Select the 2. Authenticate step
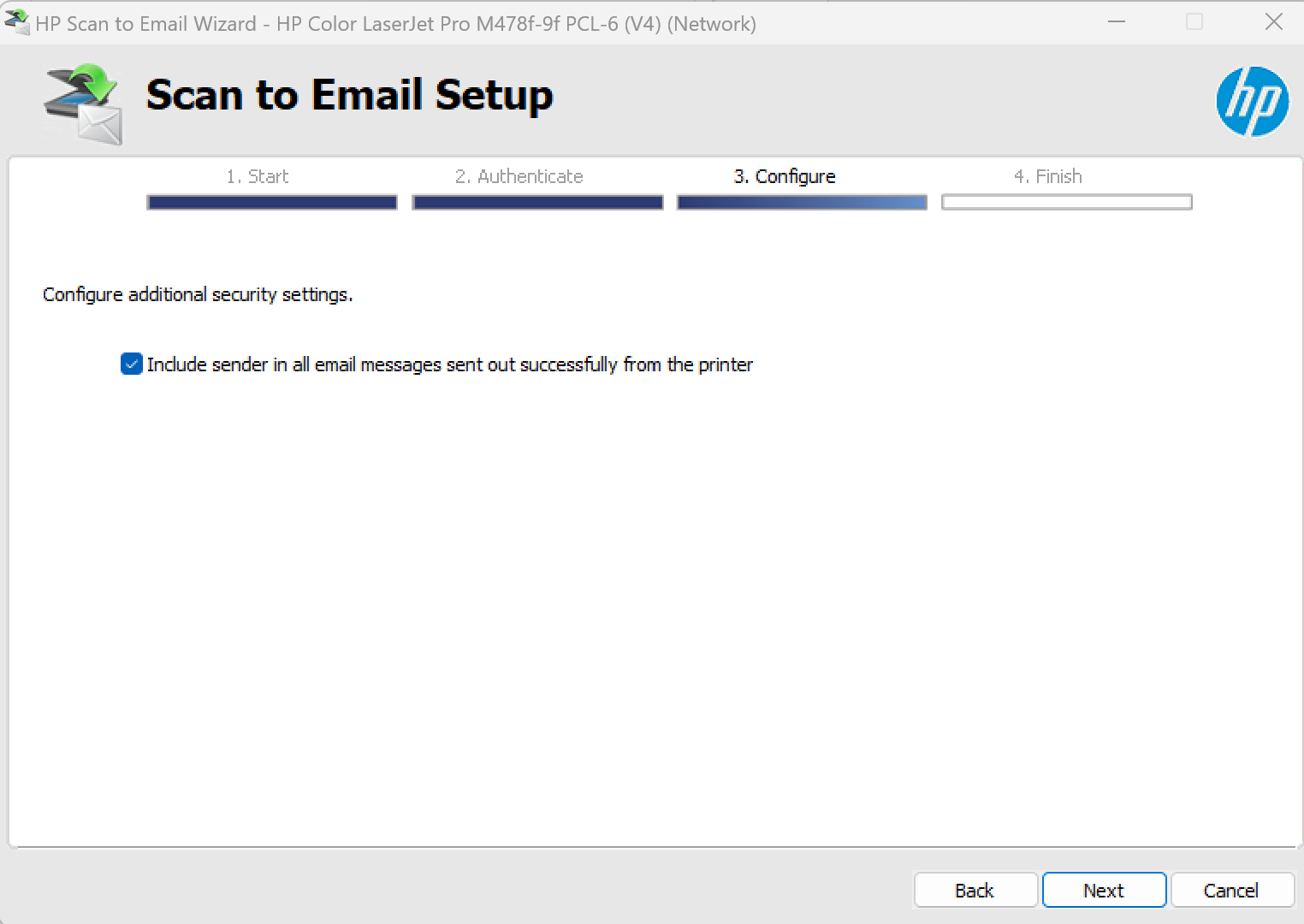 pyautogui.click(x=519, y=176)
